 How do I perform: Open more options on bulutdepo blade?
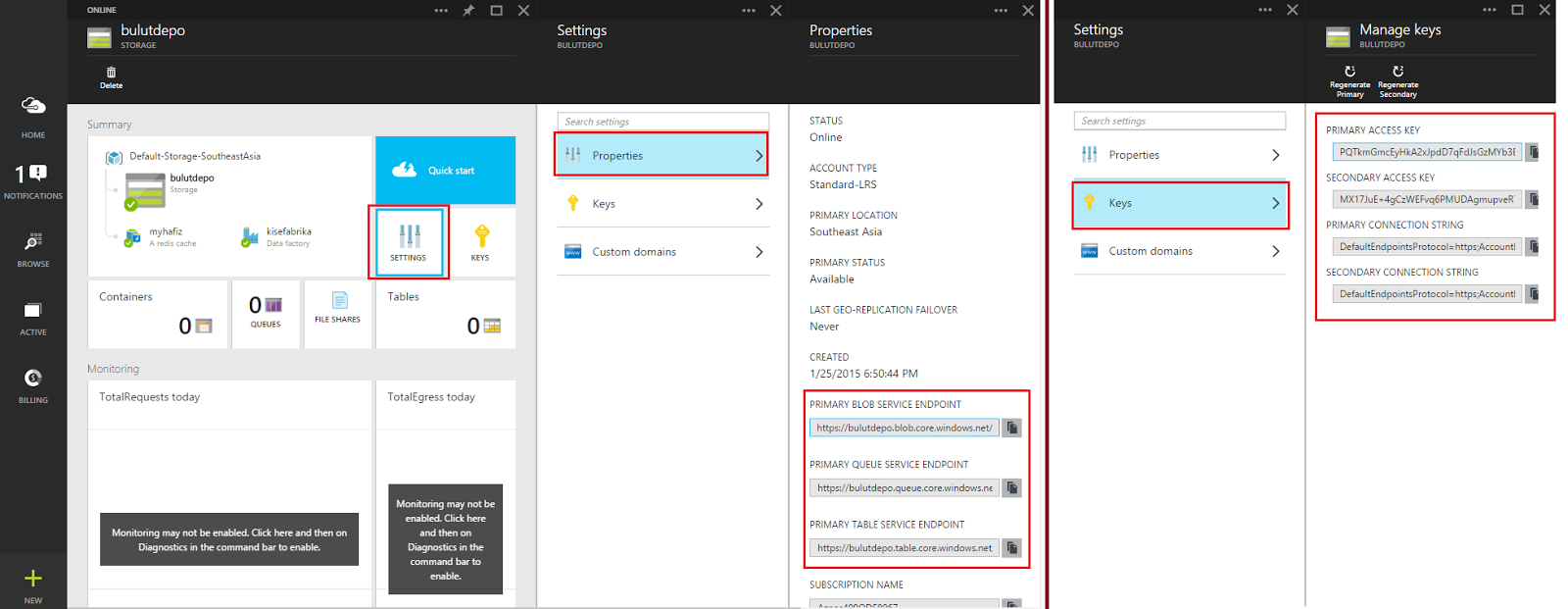click(x=441, y=10)
